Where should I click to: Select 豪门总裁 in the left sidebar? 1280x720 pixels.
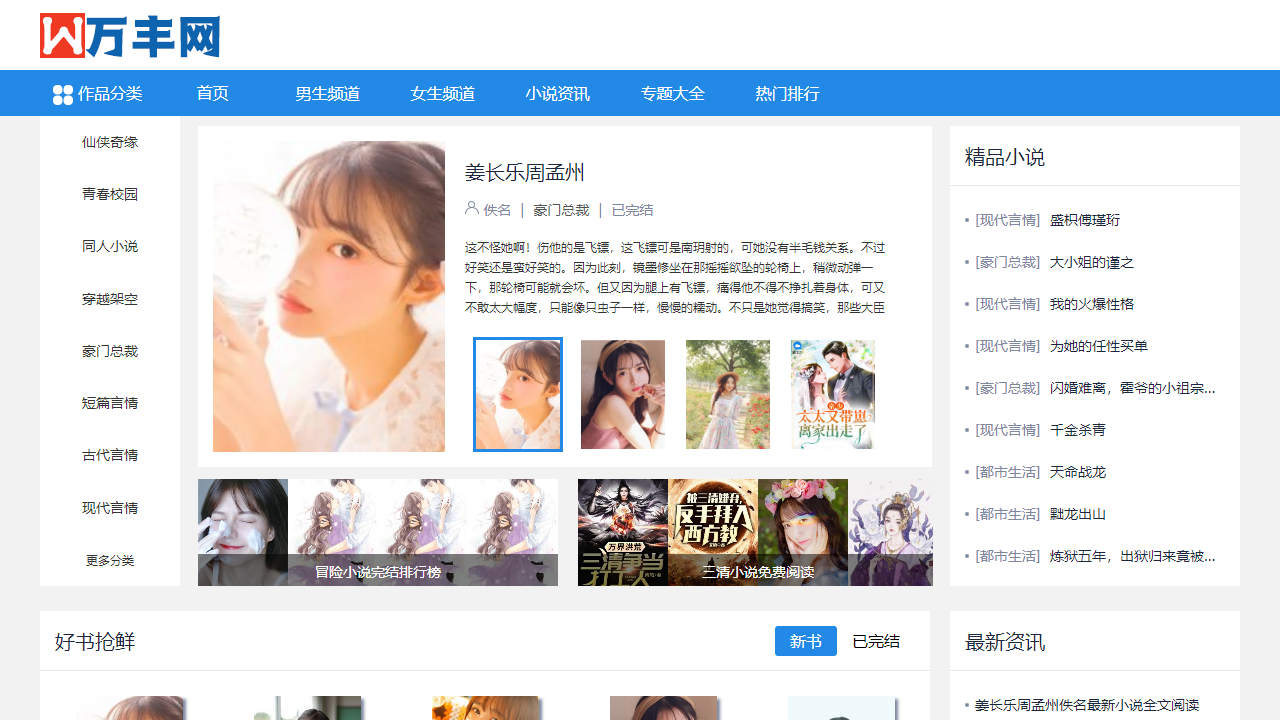click(x=110, y=351)
